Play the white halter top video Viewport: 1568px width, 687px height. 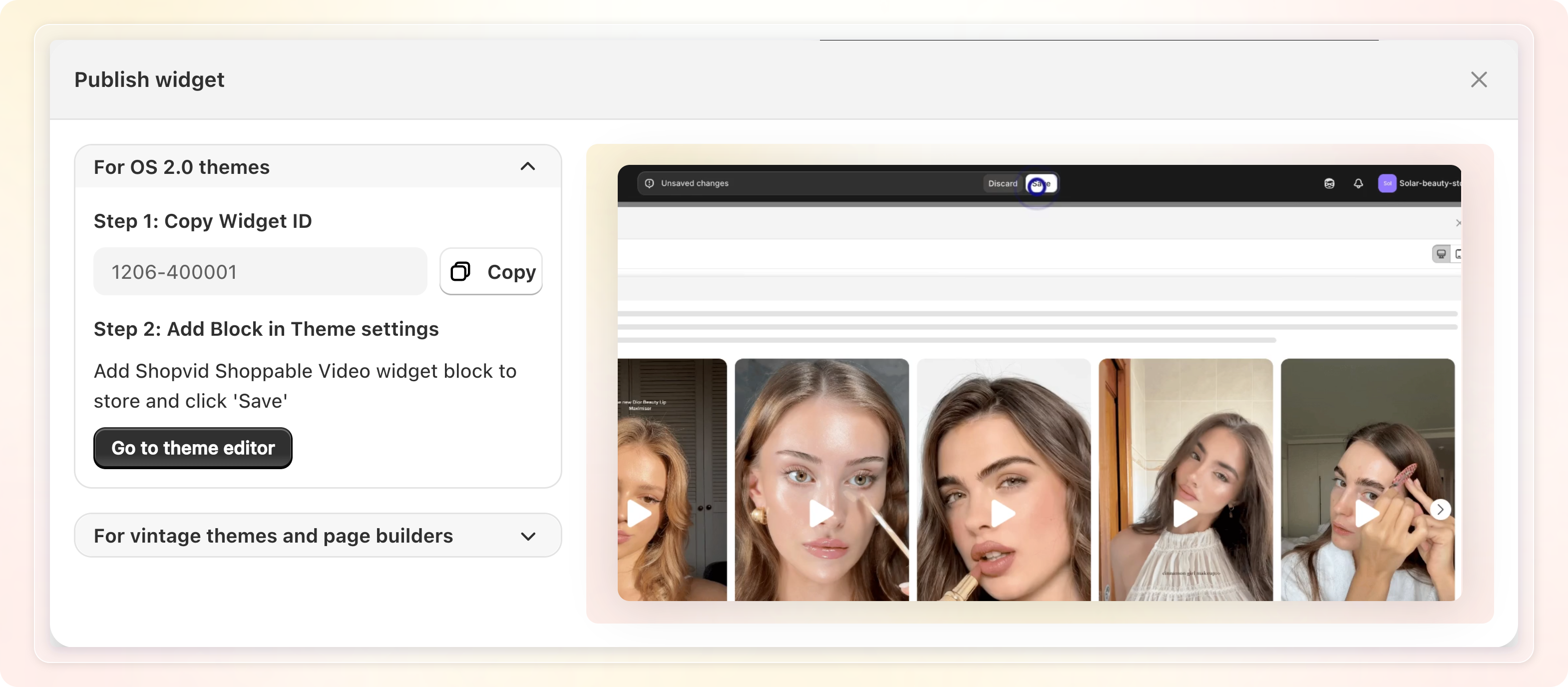tap(1185, 514)
